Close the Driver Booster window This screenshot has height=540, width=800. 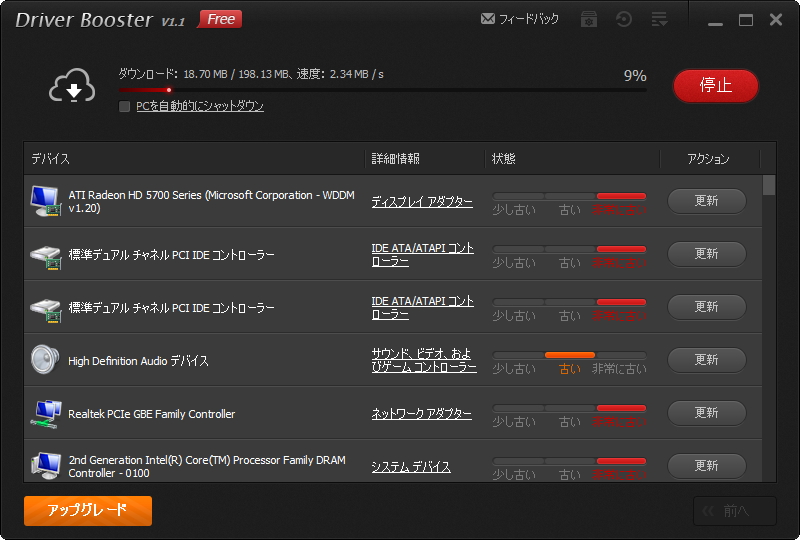[776, 19]
